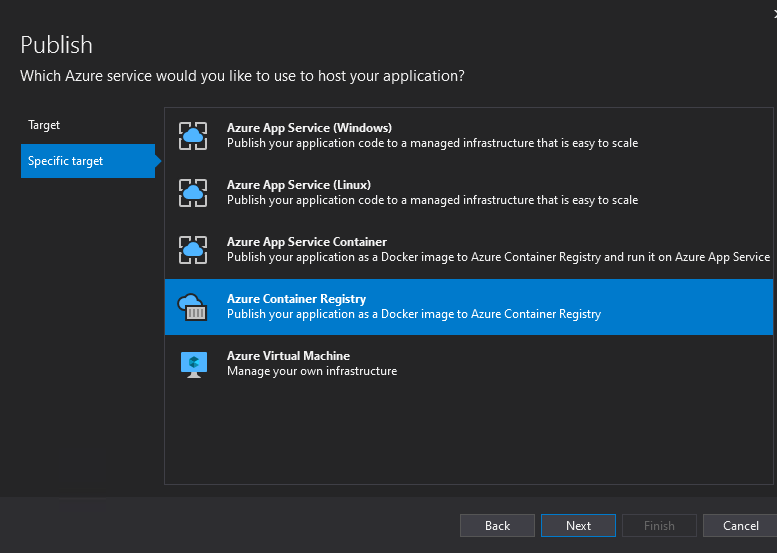Choose the Azure Virtual Machine title
The width and height of the screenshot is (777, 553).
click(288, 356)
